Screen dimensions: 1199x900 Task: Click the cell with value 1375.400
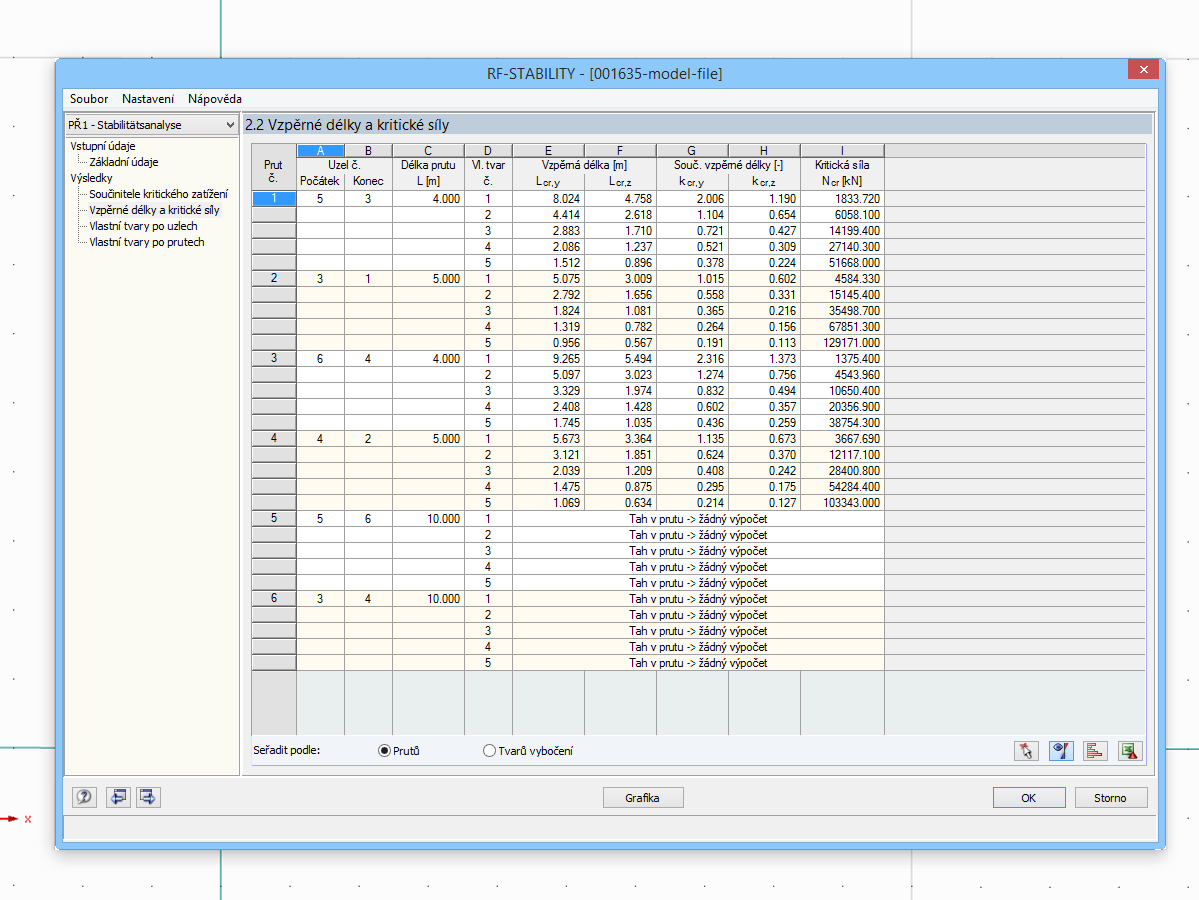(x=842, y=359)
